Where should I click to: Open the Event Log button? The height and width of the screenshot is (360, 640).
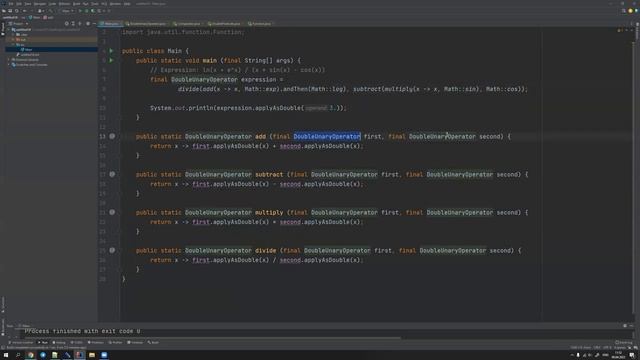623,342
